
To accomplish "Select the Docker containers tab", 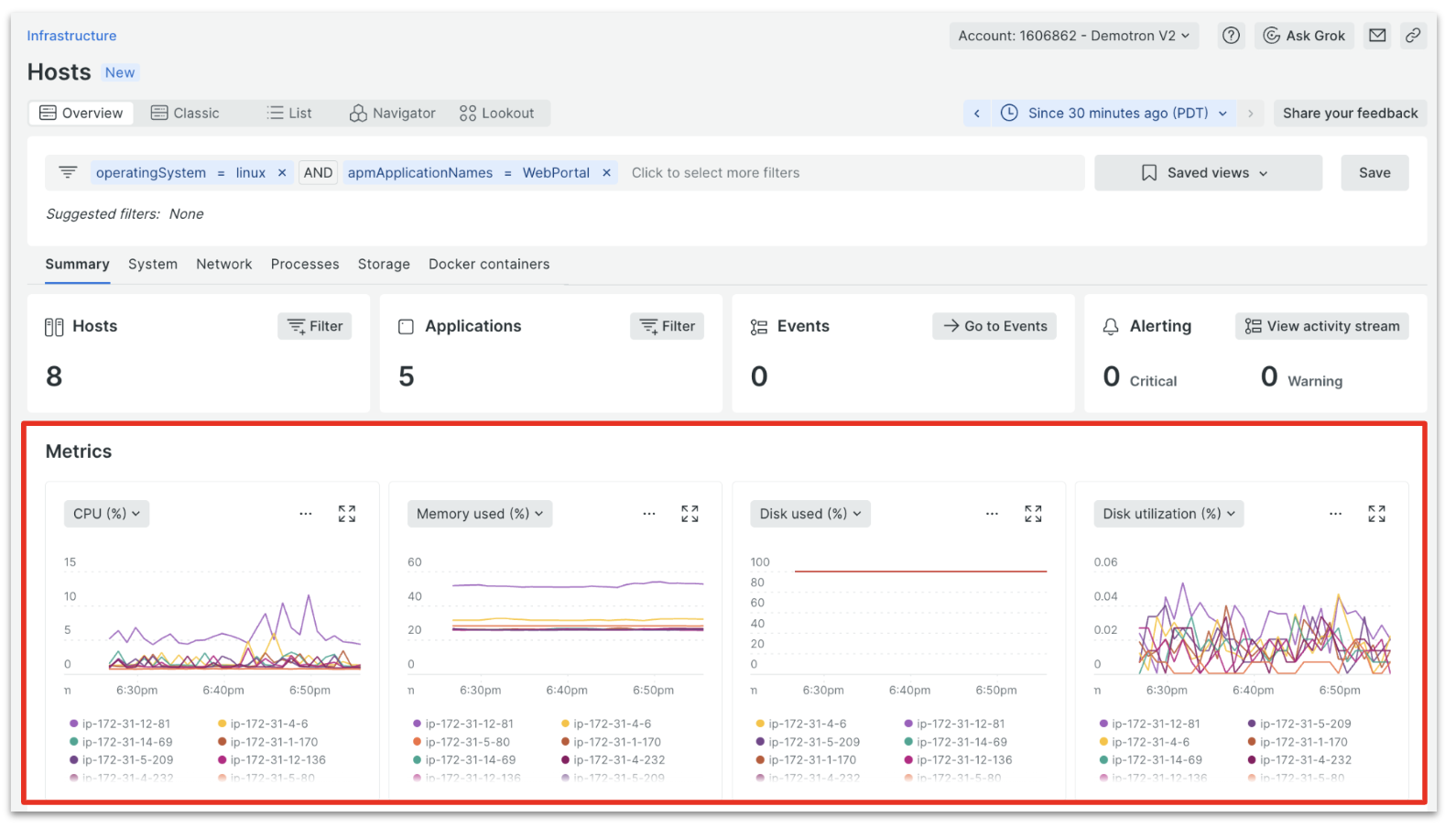I will coord(489,265).
